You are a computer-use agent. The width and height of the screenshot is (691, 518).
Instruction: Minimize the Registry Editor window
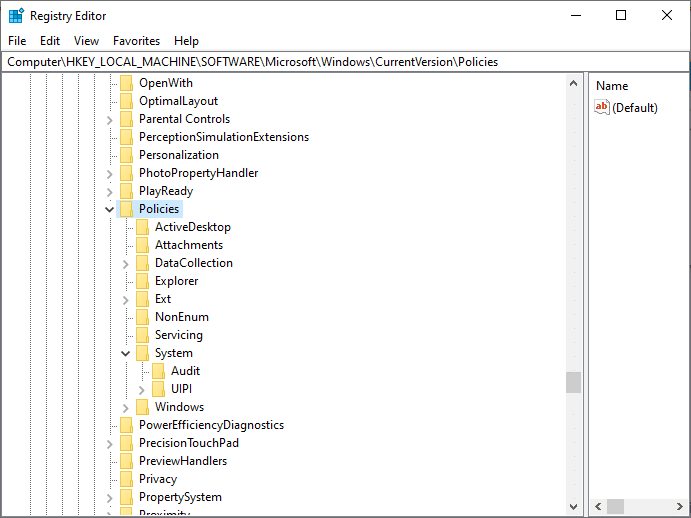tap(576, 15)
